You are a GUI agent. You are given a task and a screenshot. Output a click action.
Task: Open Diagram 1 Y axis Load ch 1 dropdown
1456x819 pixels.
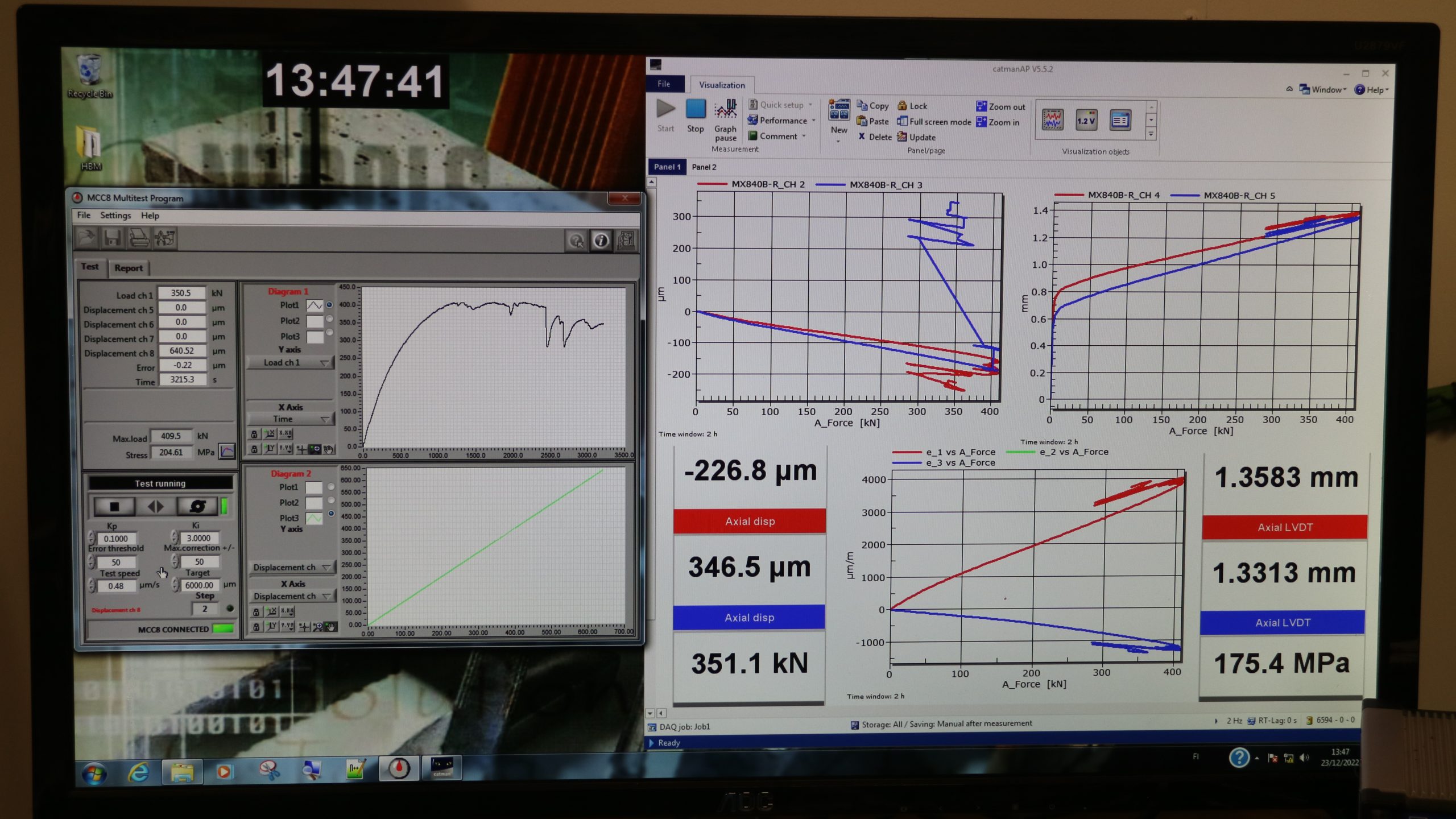coord(291,363)
